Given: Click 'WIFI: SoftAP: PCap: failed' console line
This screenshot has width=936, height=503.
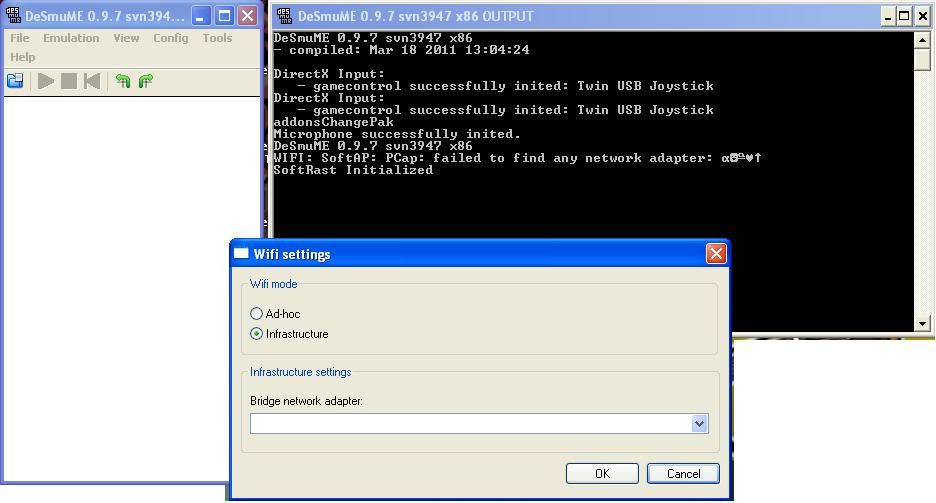Looking at the screenshot, I should tap(517, 158).
